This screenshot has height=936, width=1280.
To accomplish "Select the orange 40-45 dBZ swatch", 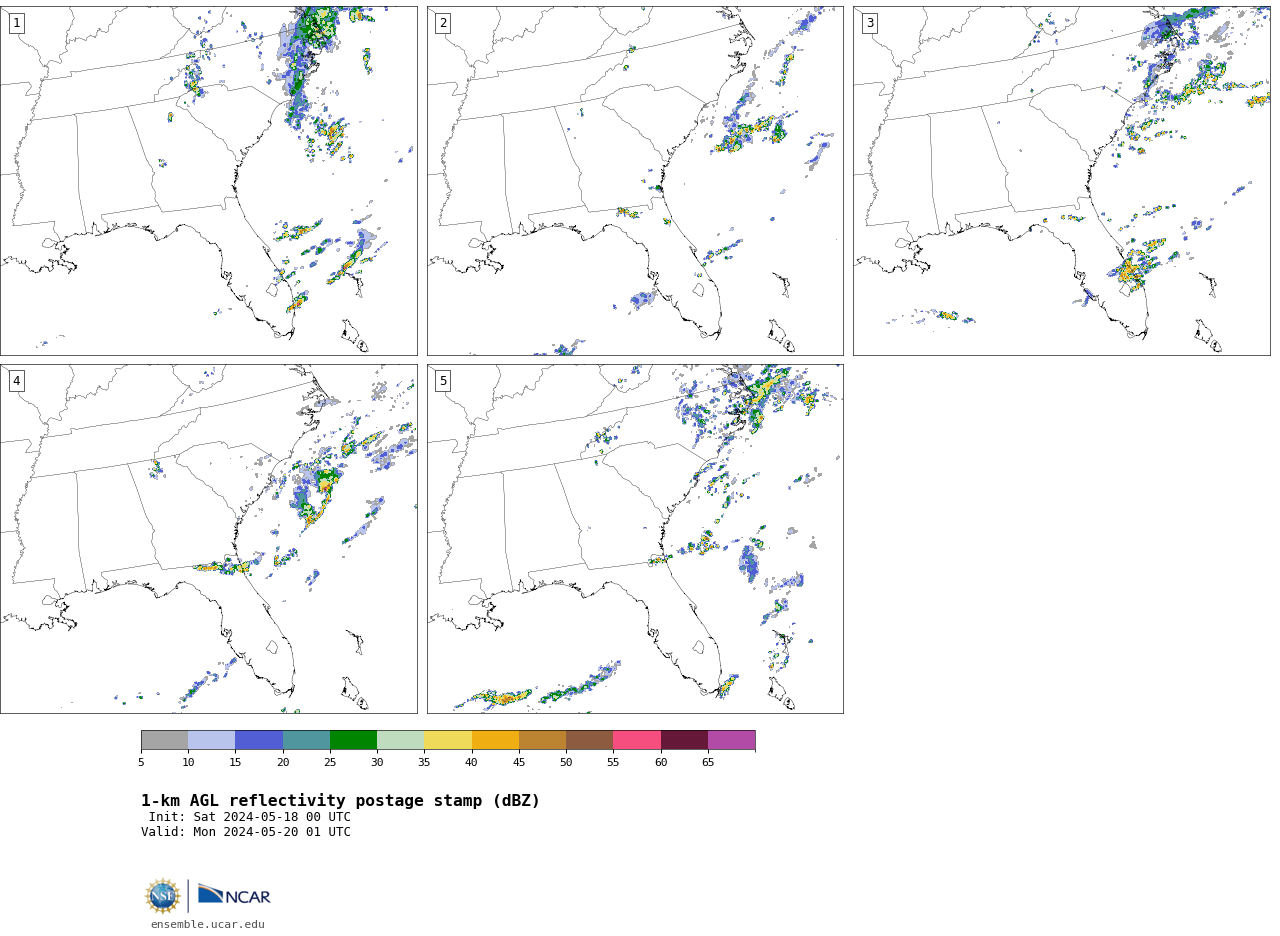I will pos(495,740).
